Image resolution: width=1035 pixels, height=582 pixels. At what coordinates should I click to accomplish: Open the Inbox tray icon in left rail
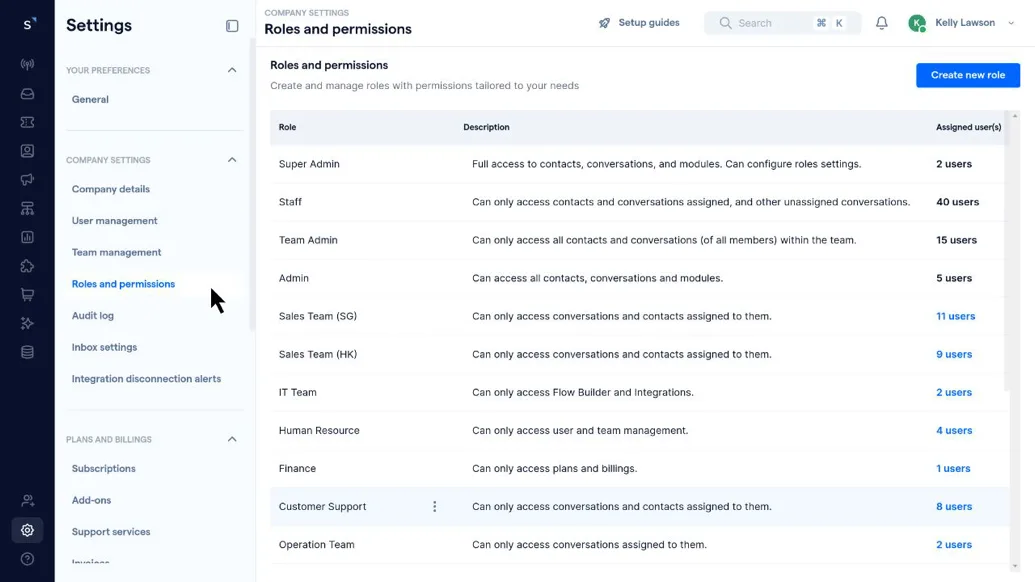(x=27, y=94)
